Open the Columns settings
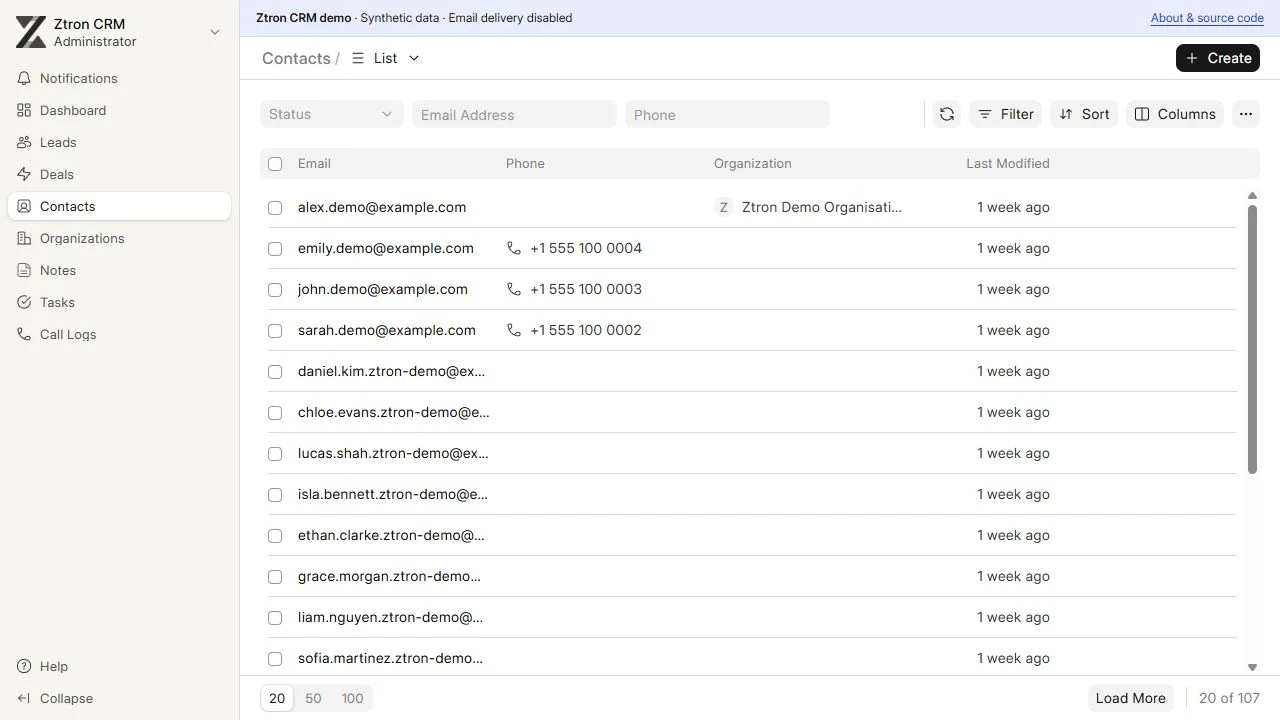The width and height of the screenshot is (1280, 720). 1175,114
